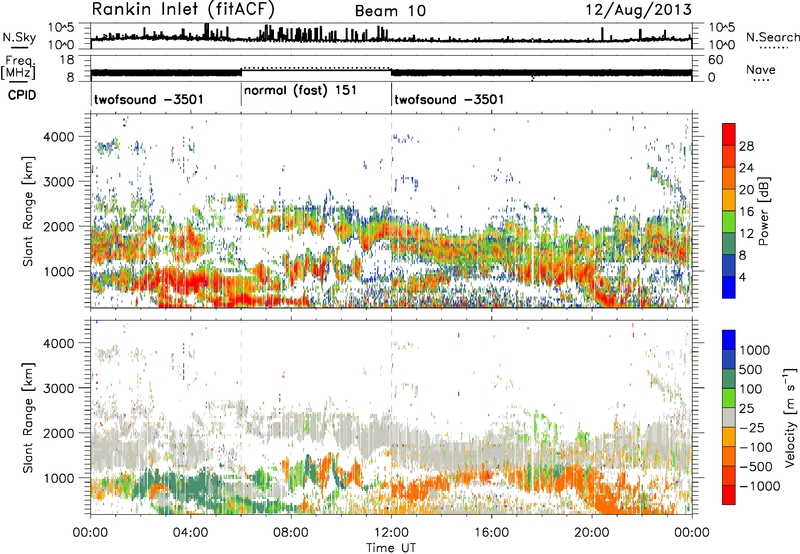Click the gray segment of Velocity colorbar

(729, 417)
